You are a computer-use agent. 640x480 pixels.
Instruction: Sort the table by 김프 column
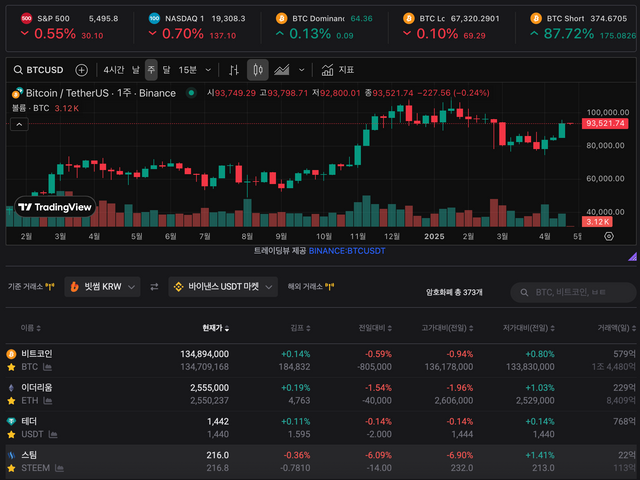pyautogui.click(x=300, y=328)
